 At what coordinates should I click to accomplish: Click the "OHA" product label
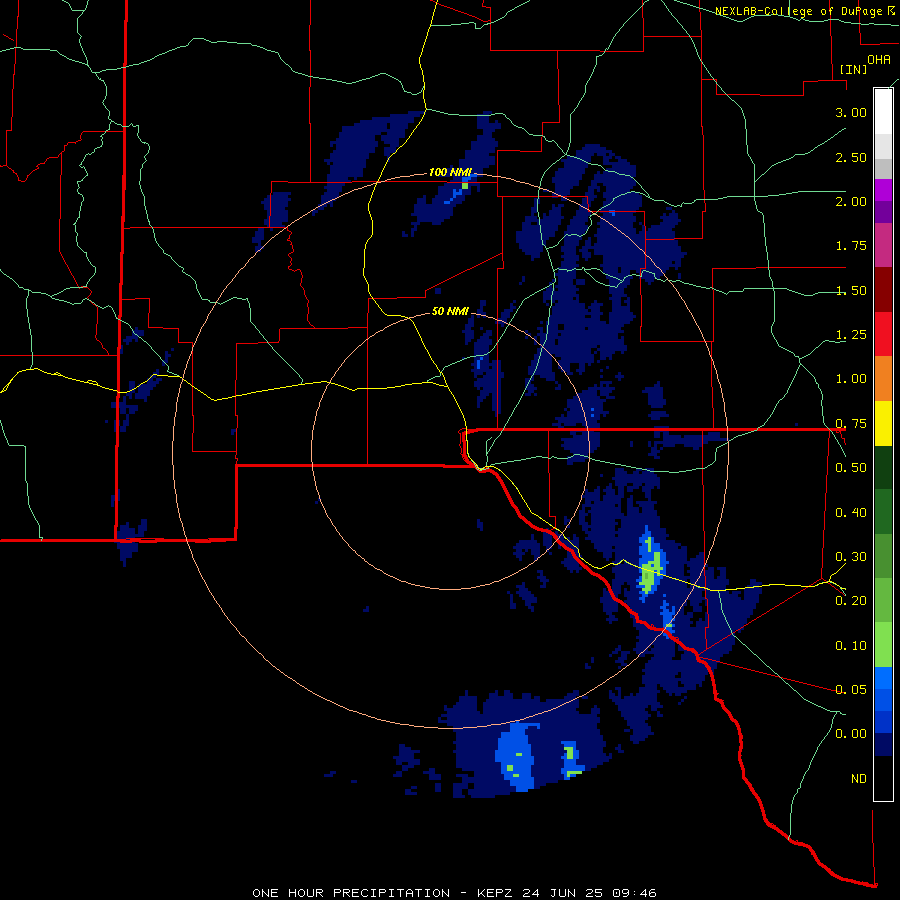879,59
